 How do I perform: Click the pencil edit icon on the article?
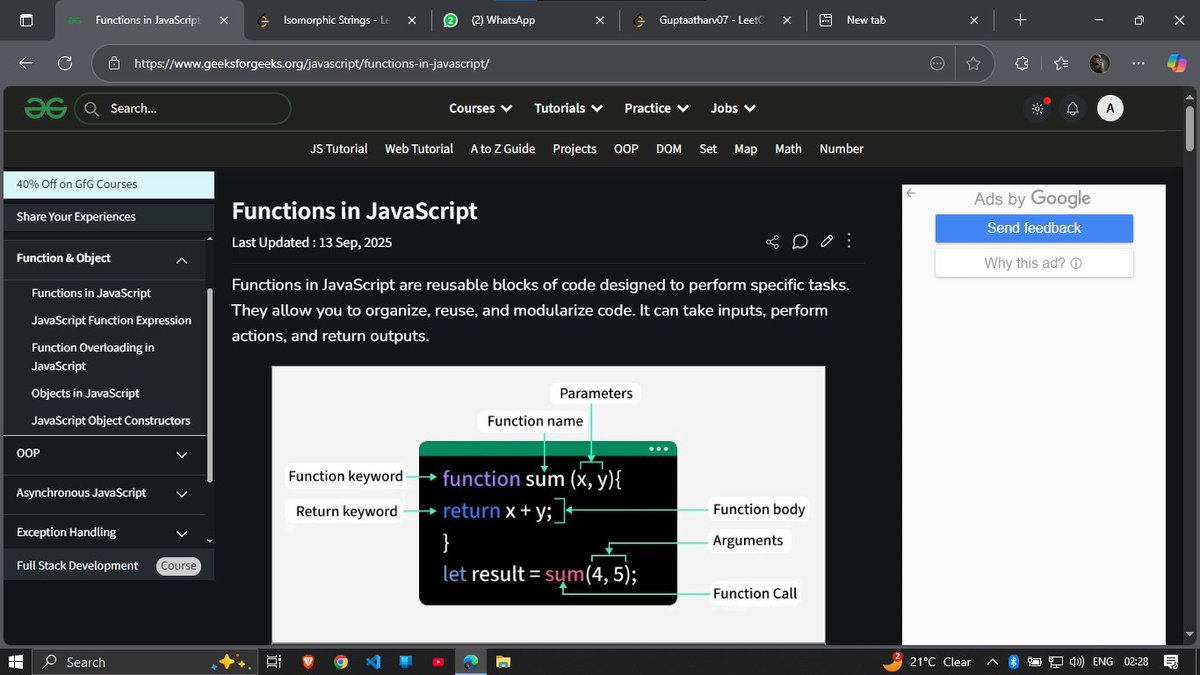point(826,240)
